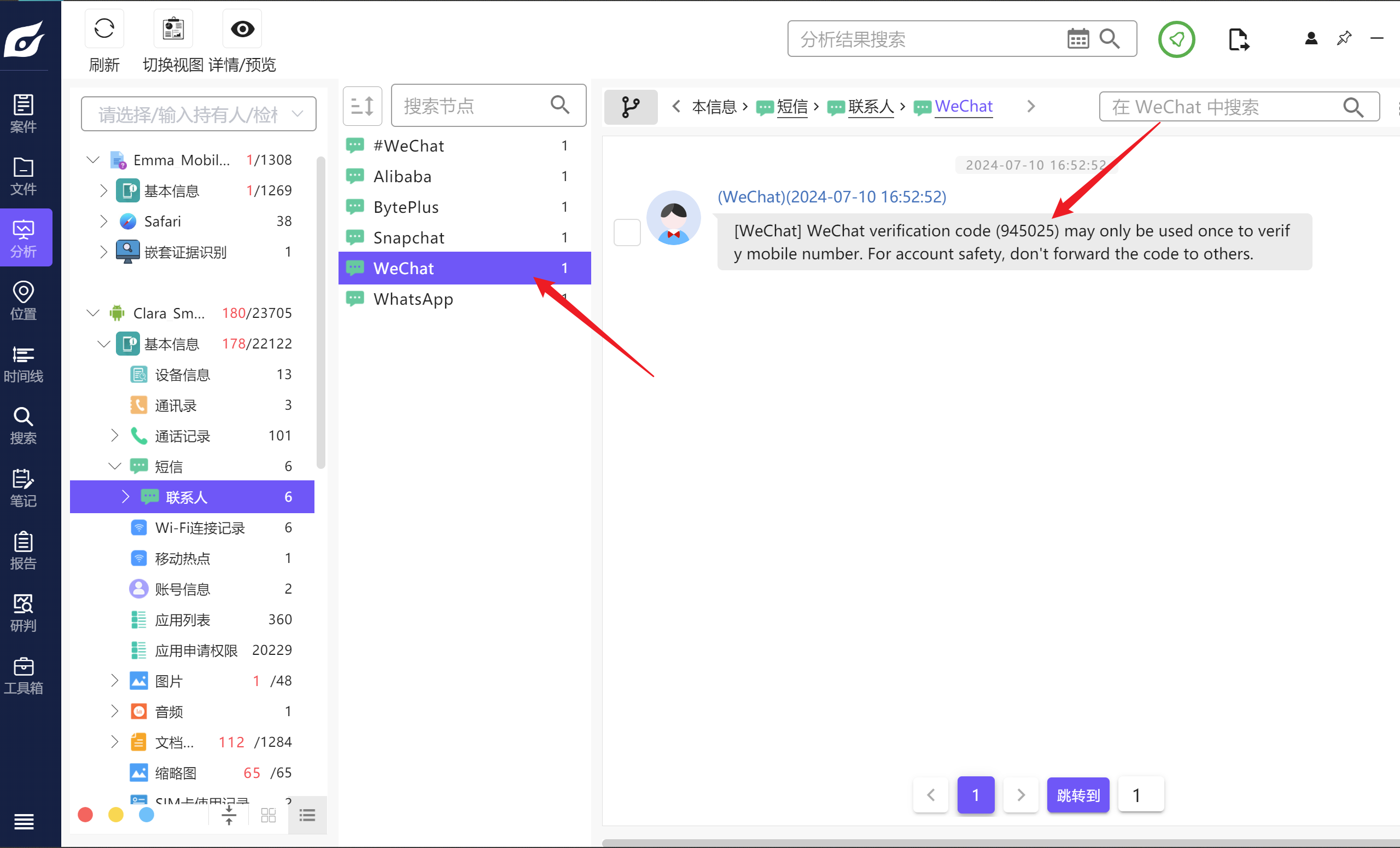Open the holder/examiner (持有人) dropdown
Viewport: 1400px width, 848px height.
199,114
